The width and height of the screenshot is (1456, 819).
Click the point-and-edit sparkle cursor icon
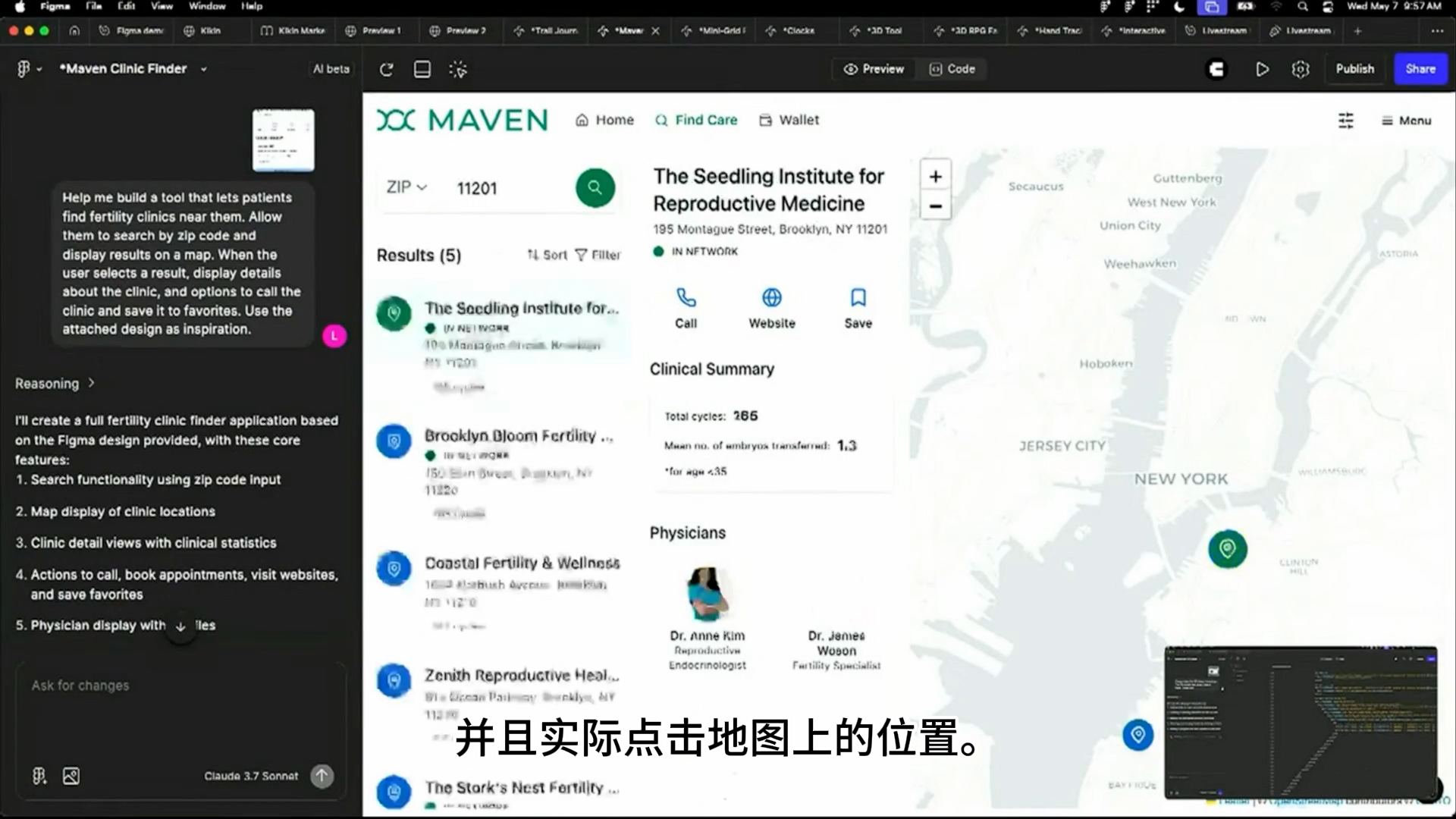tap(458, 69)
